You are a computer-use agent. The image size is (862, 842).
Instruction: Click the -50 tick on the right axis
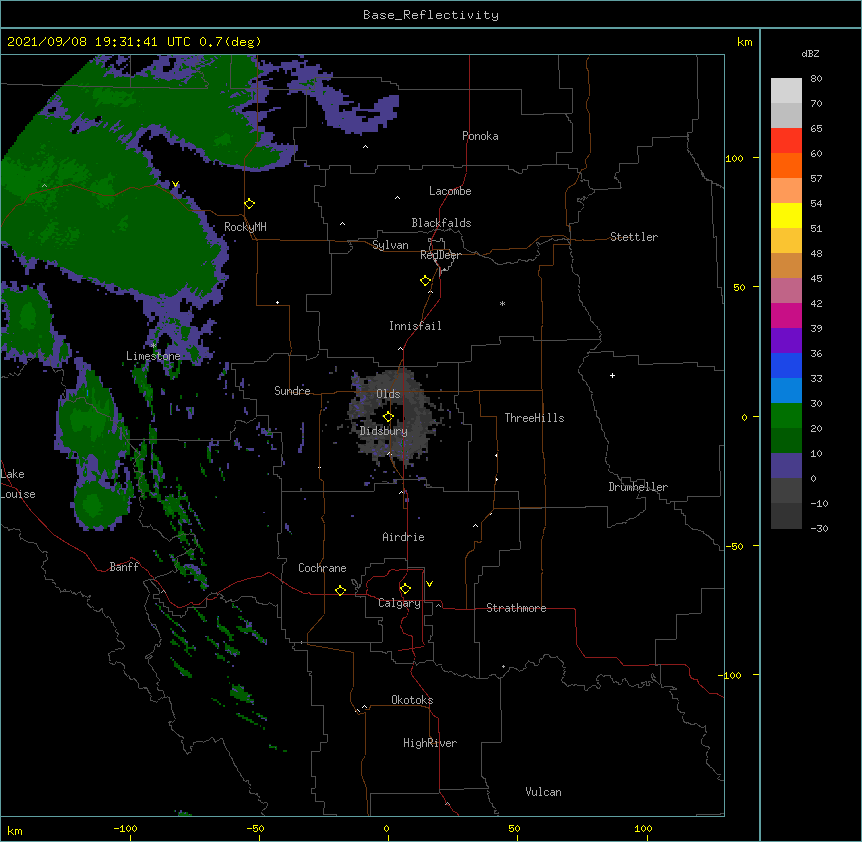[734, 546]
